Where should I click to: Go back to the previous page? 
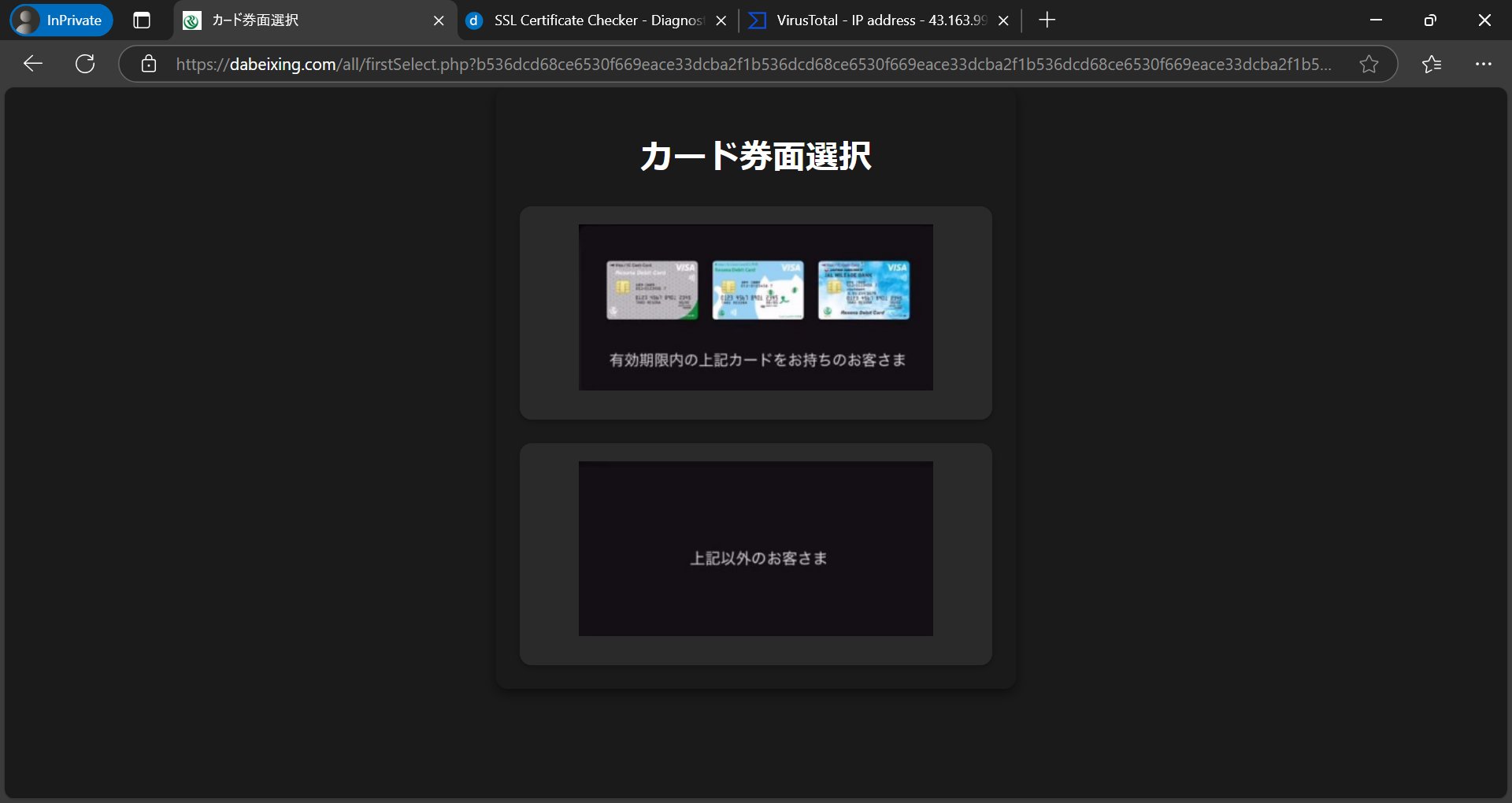click(33, 64)
